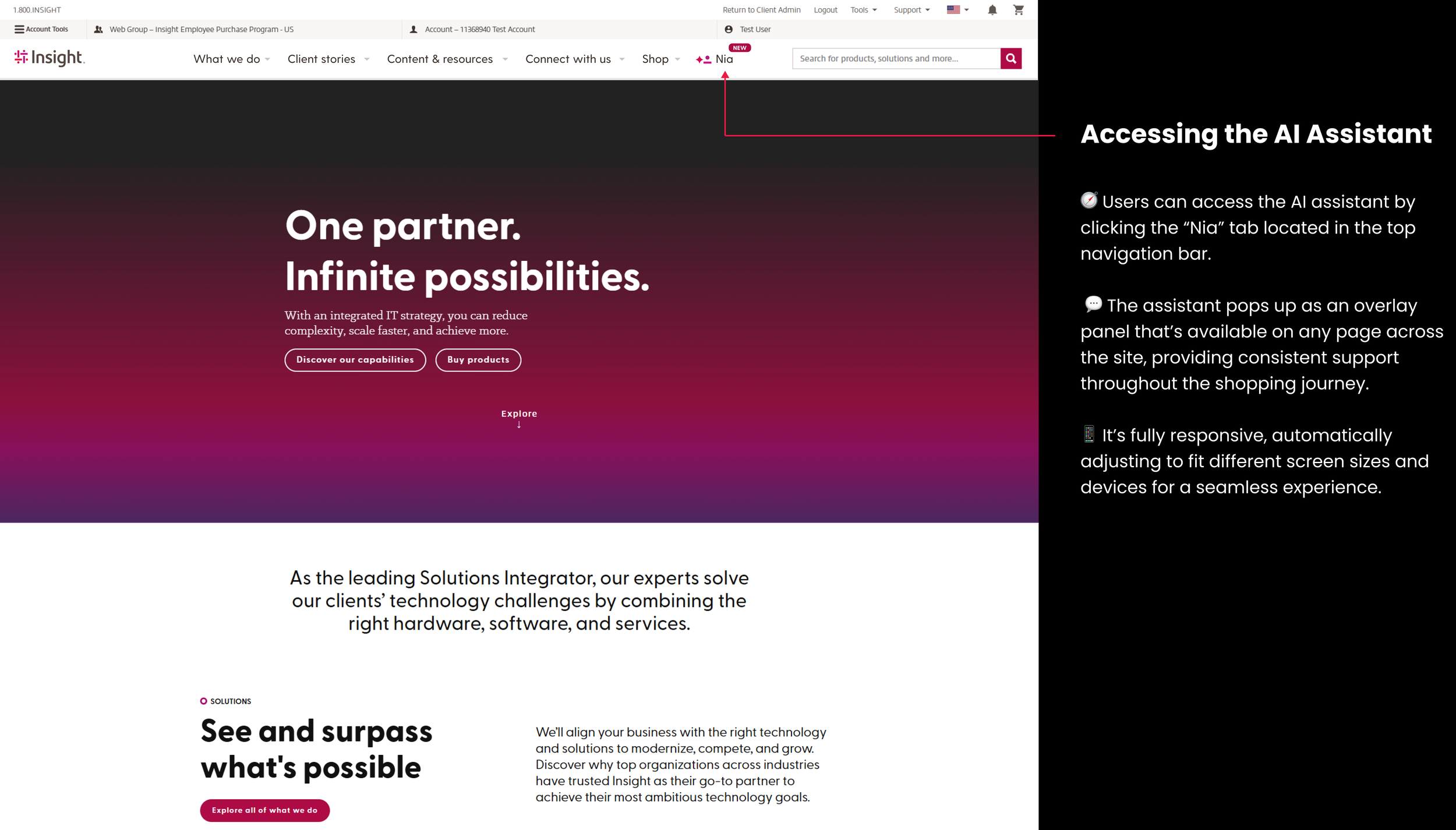
Task: Click Discover our capabilities button
Action: coord(355,359)
